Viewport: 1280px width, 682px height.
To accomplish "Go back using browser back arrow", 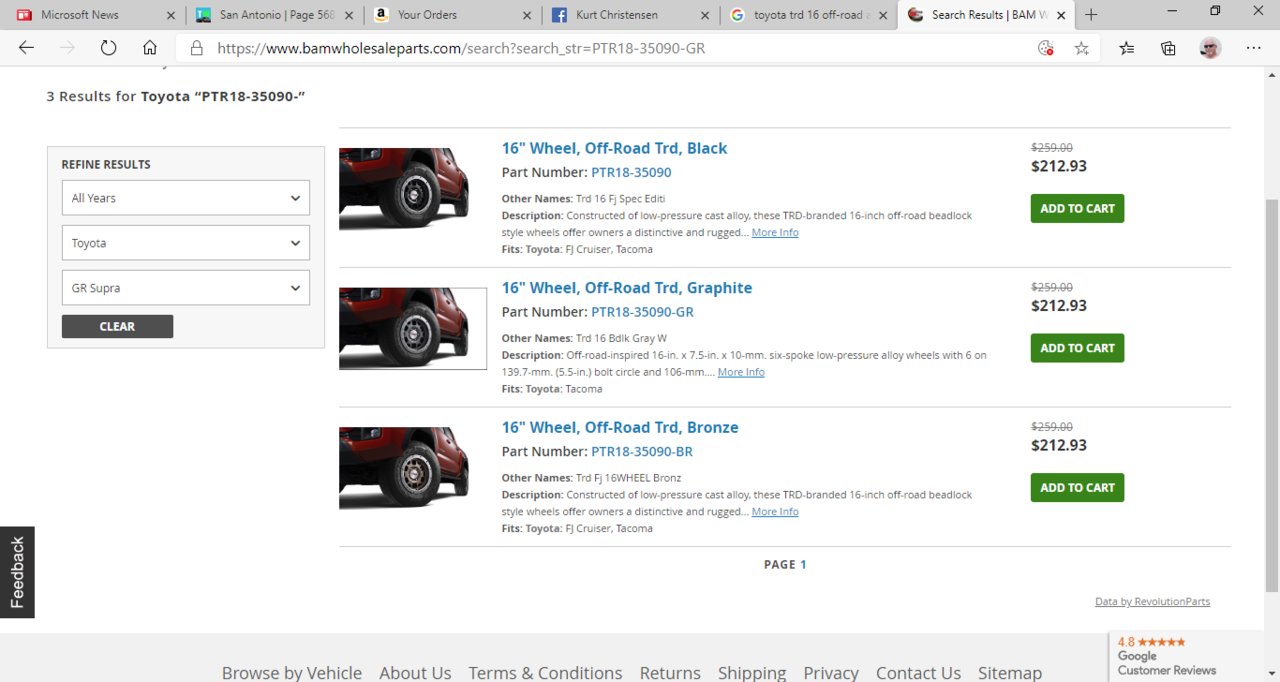I will 26,48.
